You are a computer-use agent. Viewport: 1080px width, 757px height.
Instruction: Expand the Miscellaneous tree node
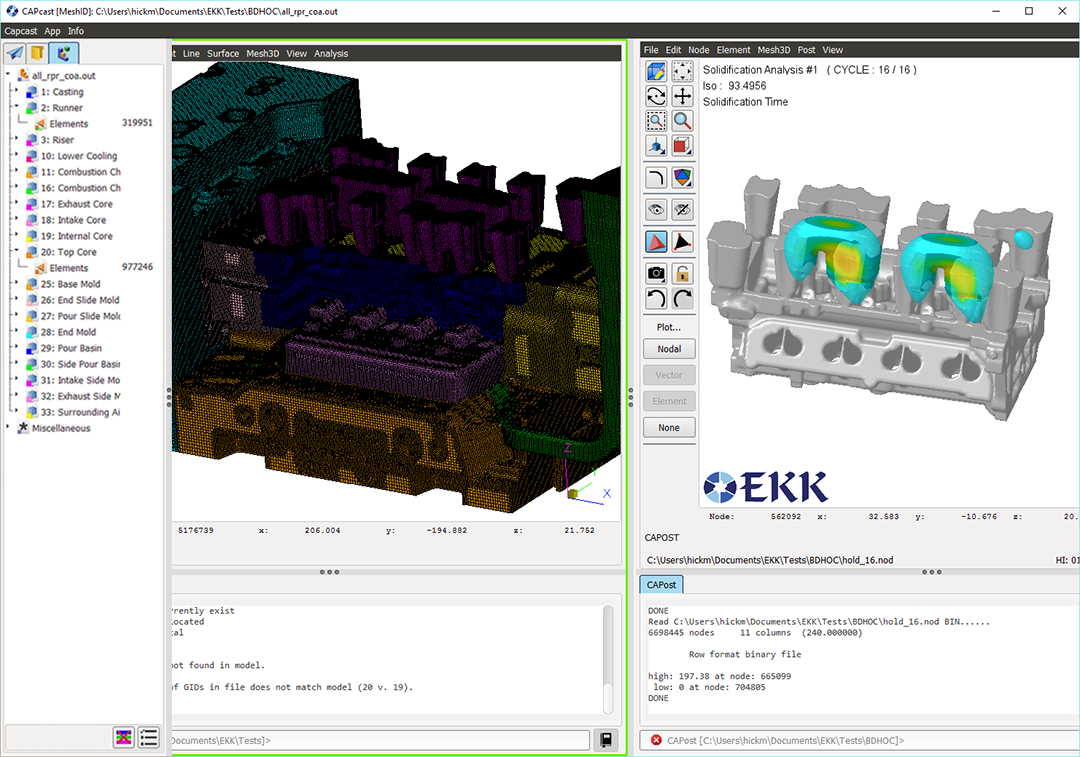pyautogui.click(x=8, y=426)
